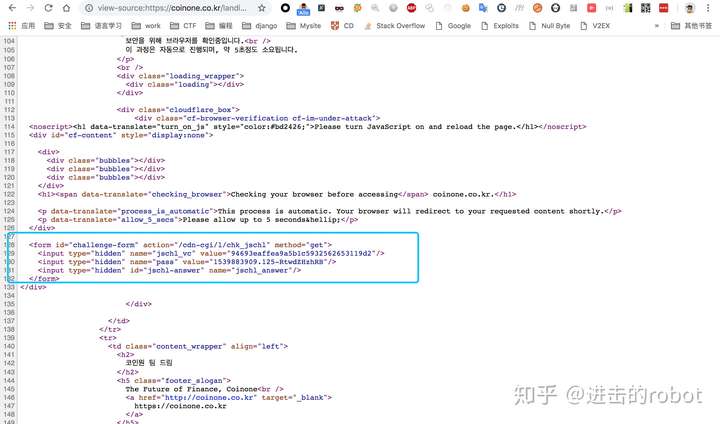Open the django bookmark folder

coord(259,26)
